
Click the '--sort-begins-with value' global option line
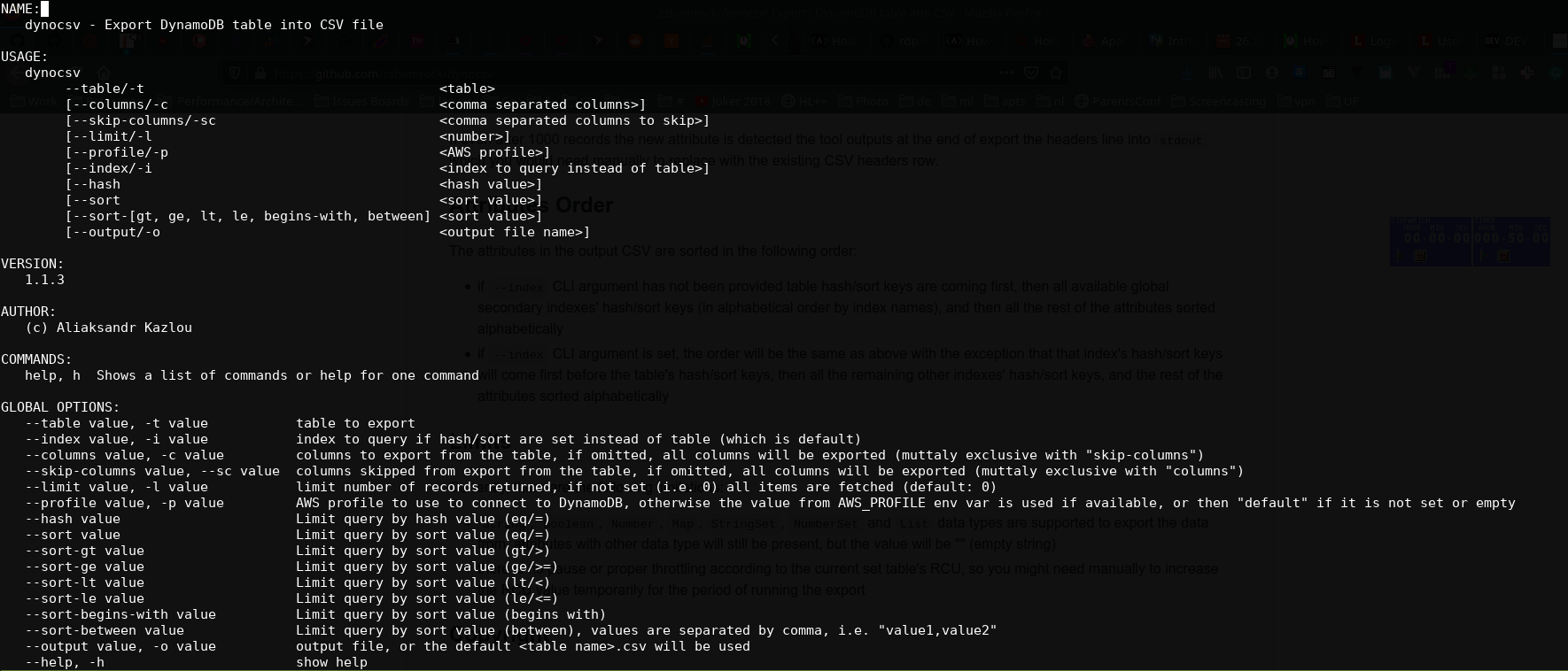click(x=120, y=614)
